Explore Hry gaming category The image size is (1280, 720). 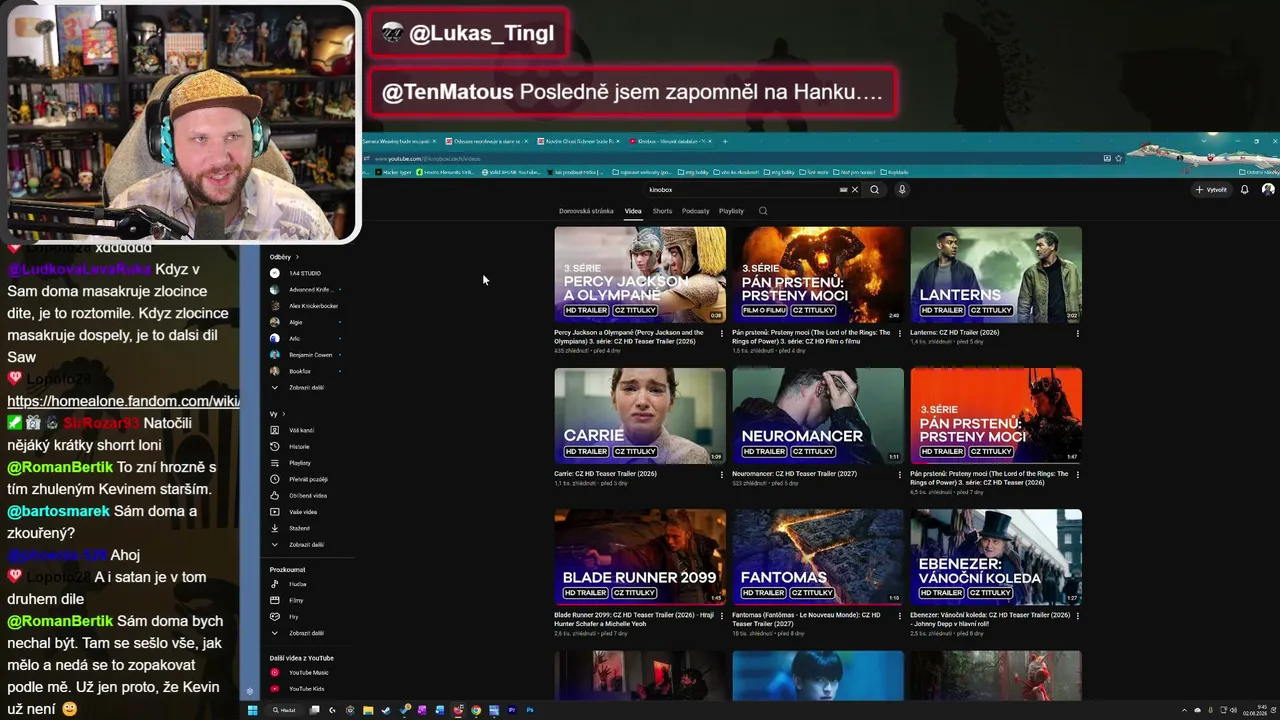click(293, 617)
